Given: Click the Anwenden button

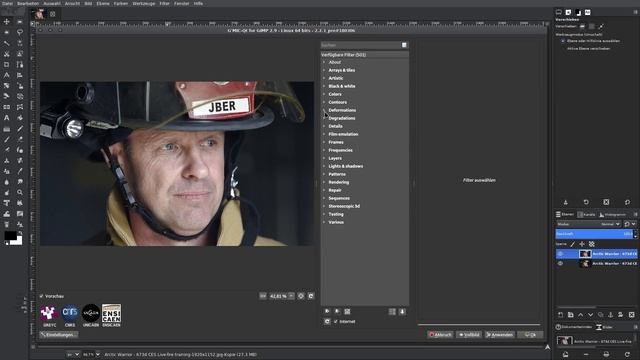Looking at the screenshot, I should click(x=500, y=335).
